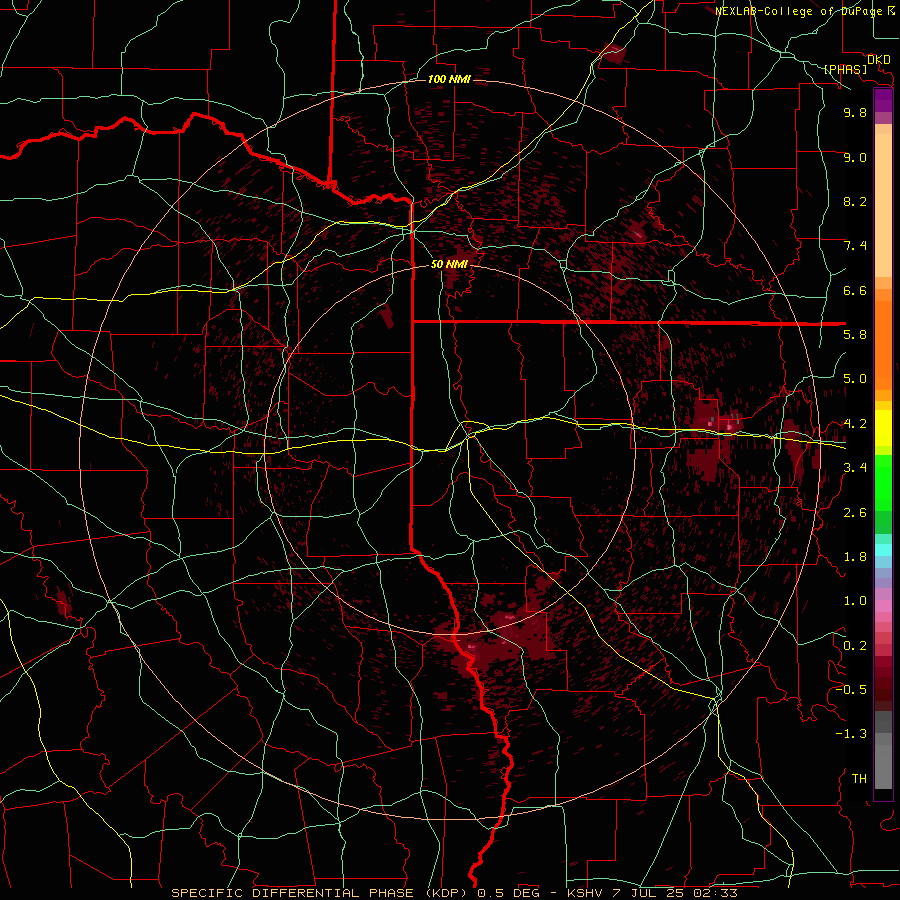Pick the light peach color bar segment
Viewport: 900px width, 900px height.
(883, 207)
